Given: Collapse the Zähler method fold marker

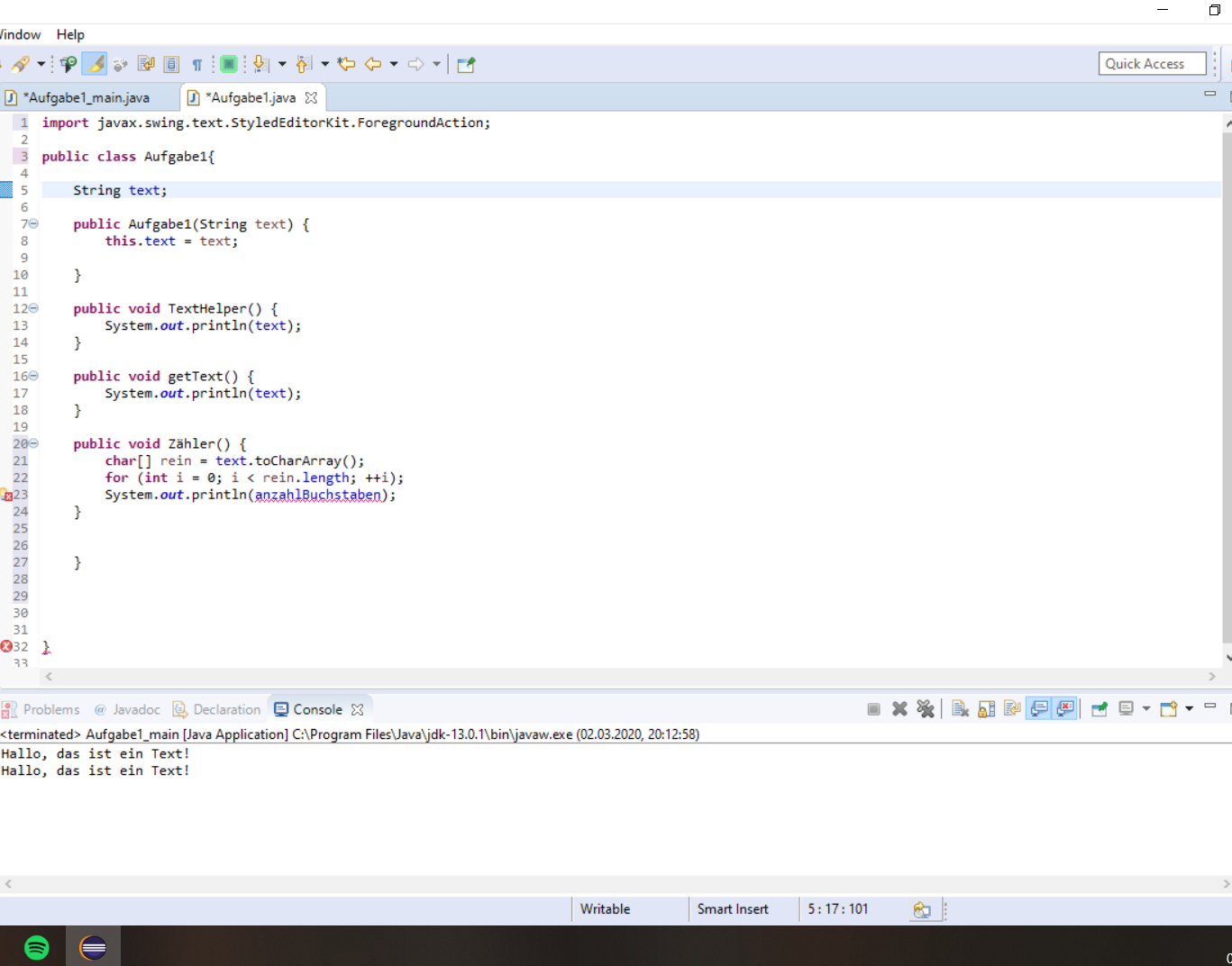Looking at the screenshot, I should point(32,442).
